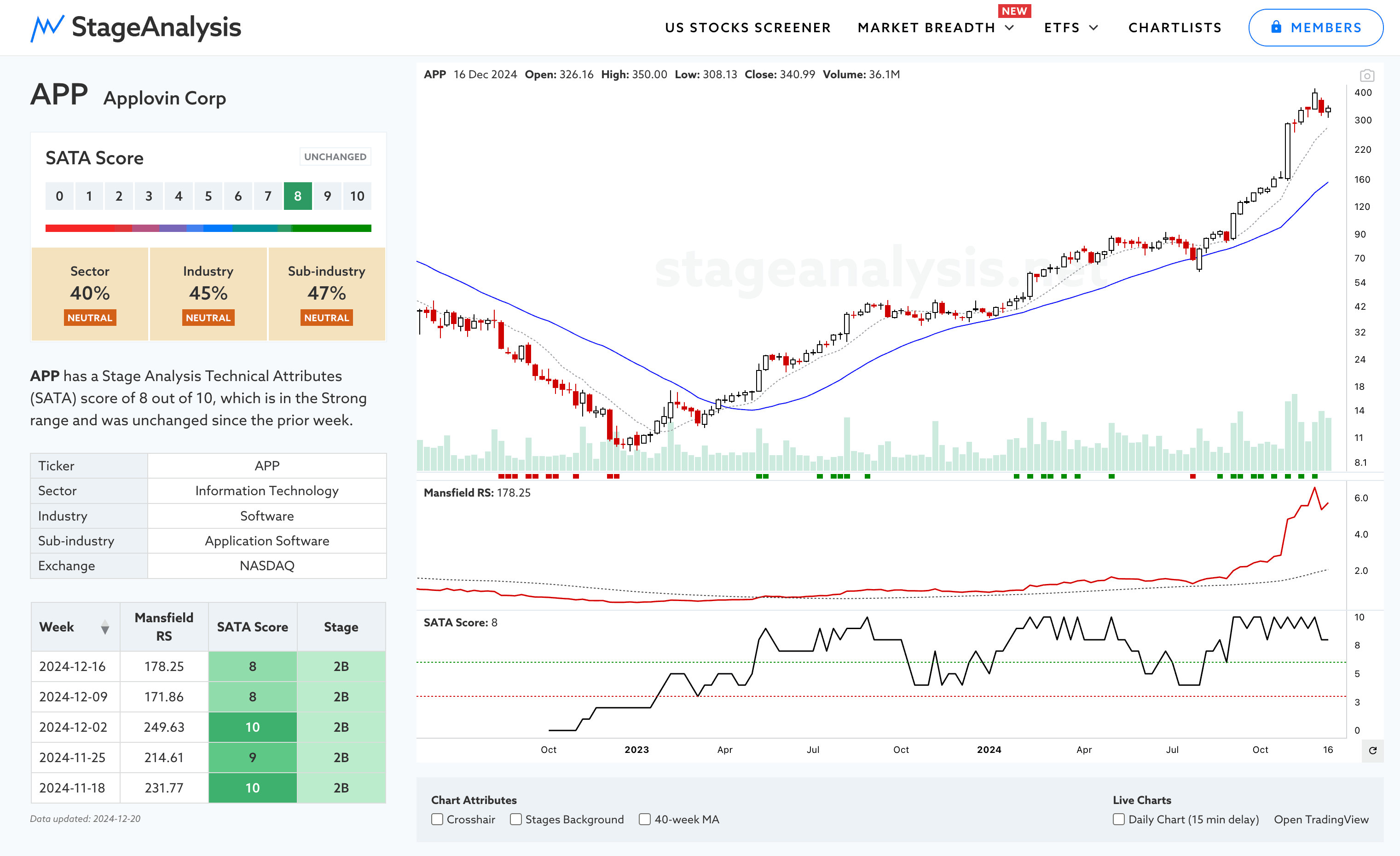1400x856 pixels.
Task: Click Mansfield RS value 178.25 in table
Action: (x=164, y=666)
